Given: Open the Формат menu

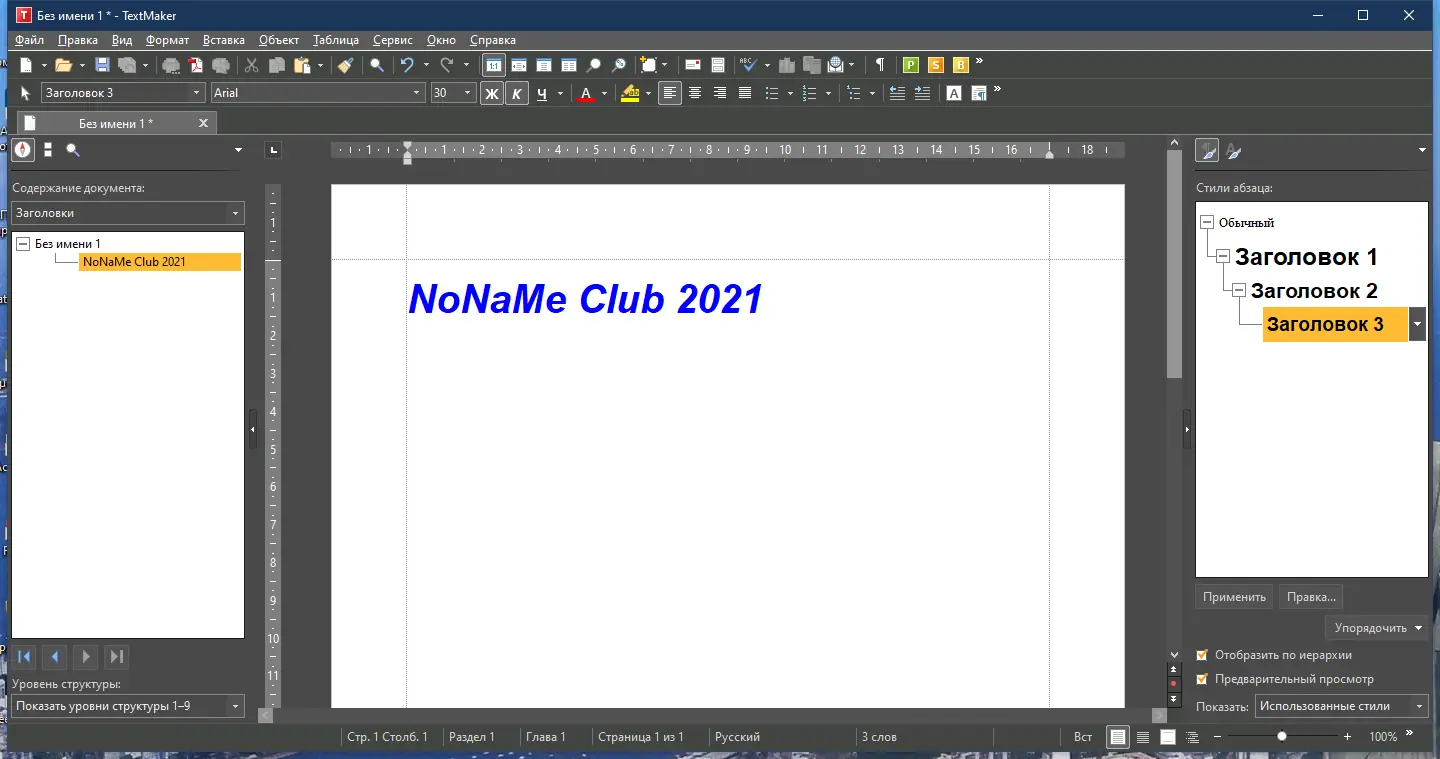Looking at the screenshot, I should tap(167, 40).
